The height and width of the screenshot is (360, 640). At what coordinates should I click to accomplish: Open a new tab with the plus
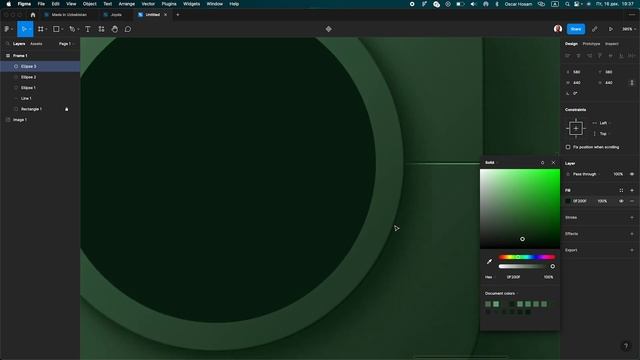pos(178,15)
